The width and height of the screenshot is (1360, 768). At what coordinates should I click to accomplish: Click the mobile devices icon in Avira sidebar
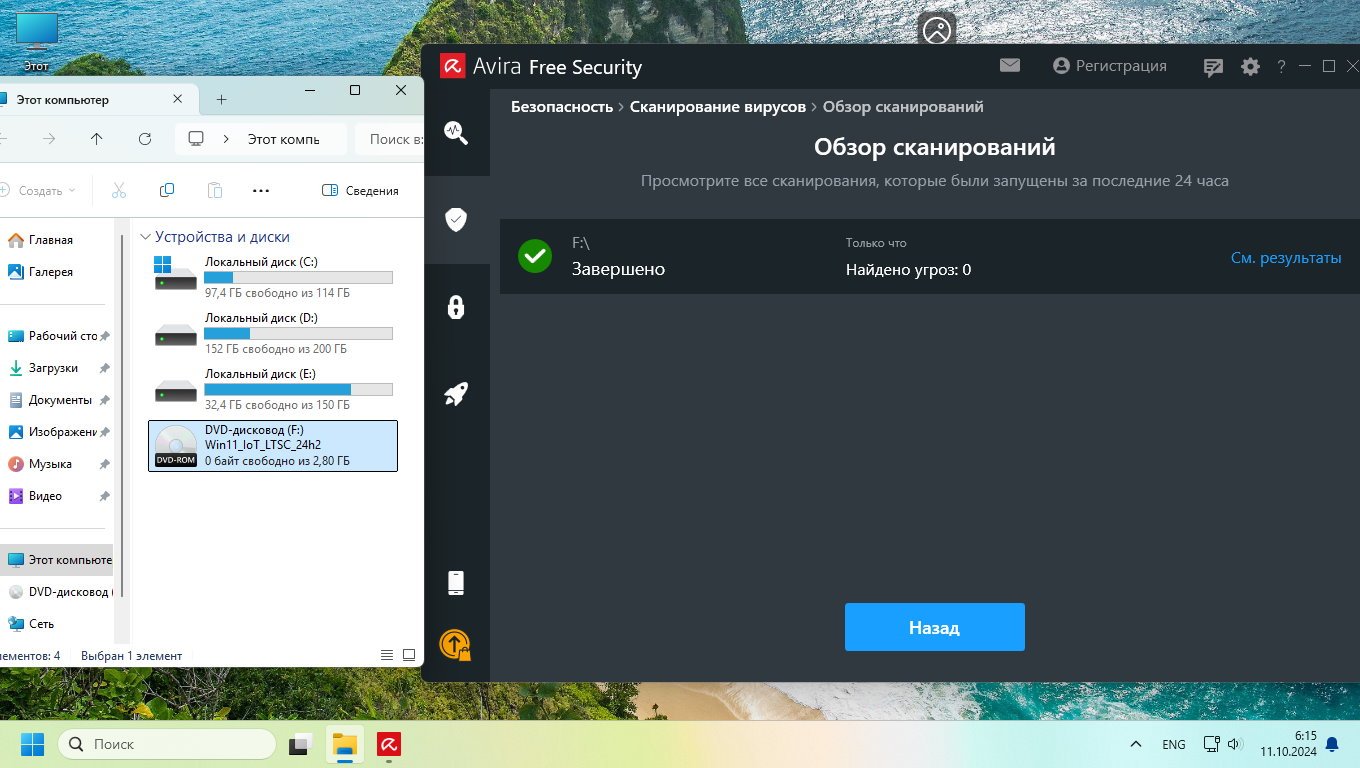456,582
